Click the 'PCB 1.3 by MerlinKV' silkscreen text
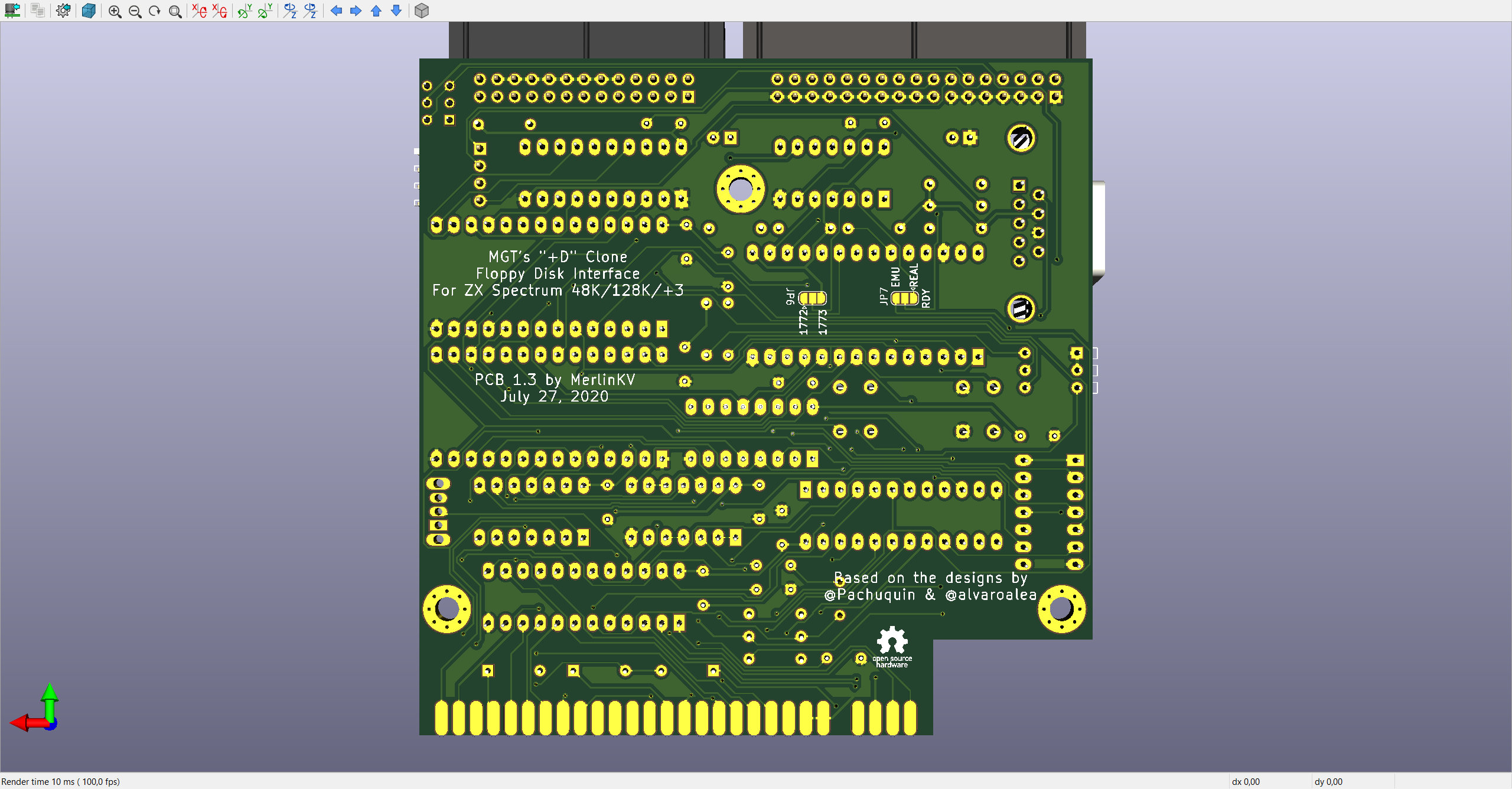This screenshot has width=1512, height=789. tap(555, 380)
